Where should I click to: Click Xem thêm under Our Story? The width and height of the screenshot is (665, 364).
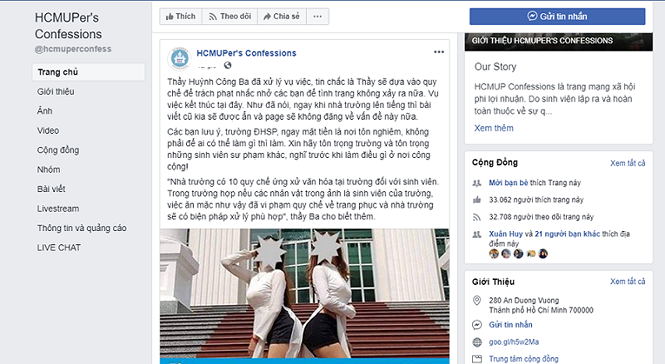click(x=494, y=128)
